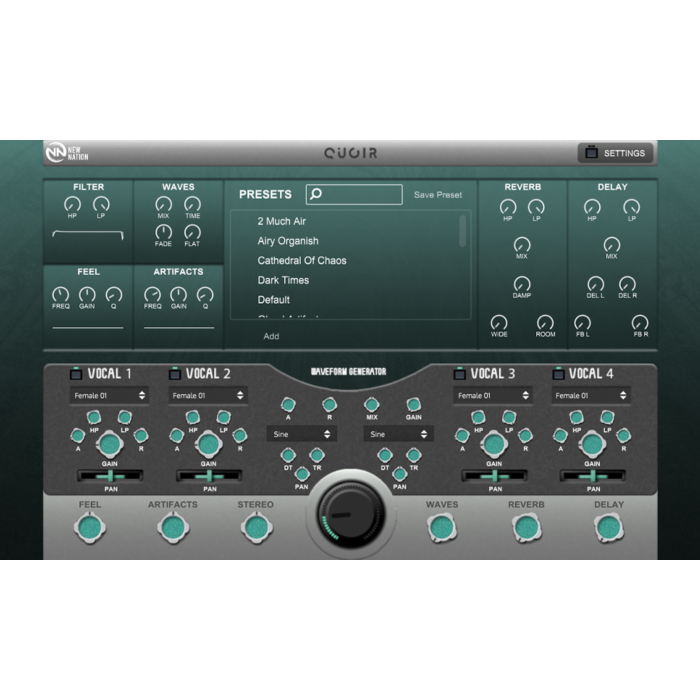Select the 2 Much Air preset
Image resolution: width=700 pixels, height=700 pixels.
point(281,221)
